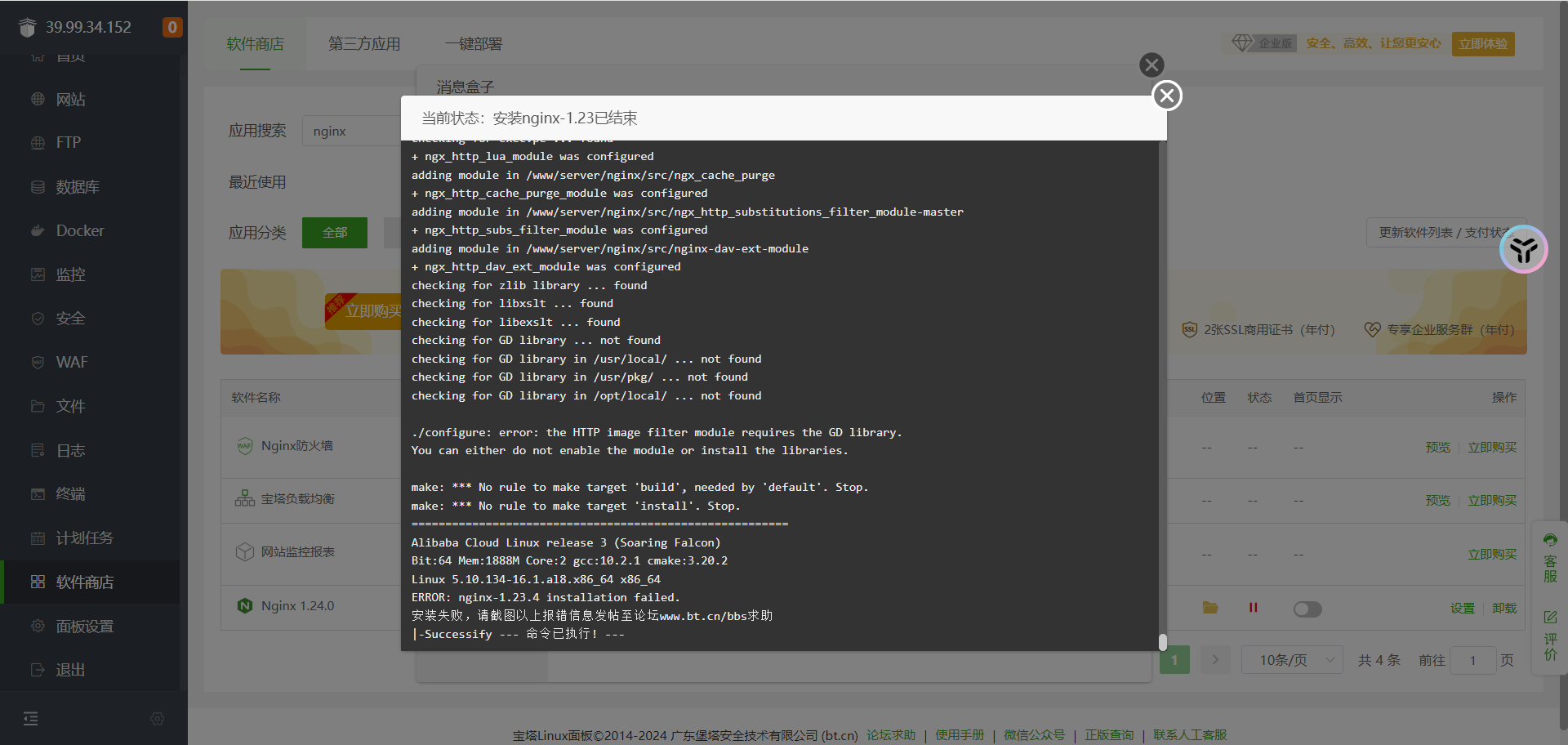The image size is (1568, 745).
Task: Switch to the 一键部署 tab
Action: coord(474,44)
